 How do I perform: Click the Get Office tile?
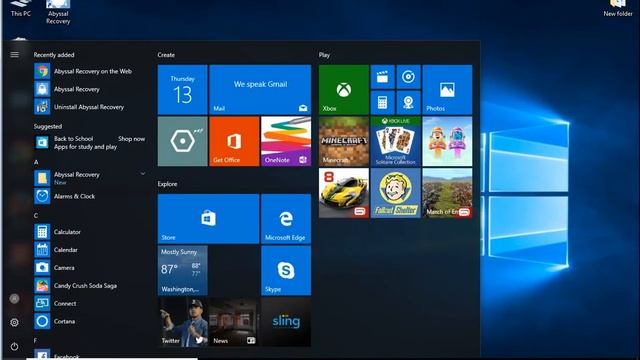coord(234,141)
